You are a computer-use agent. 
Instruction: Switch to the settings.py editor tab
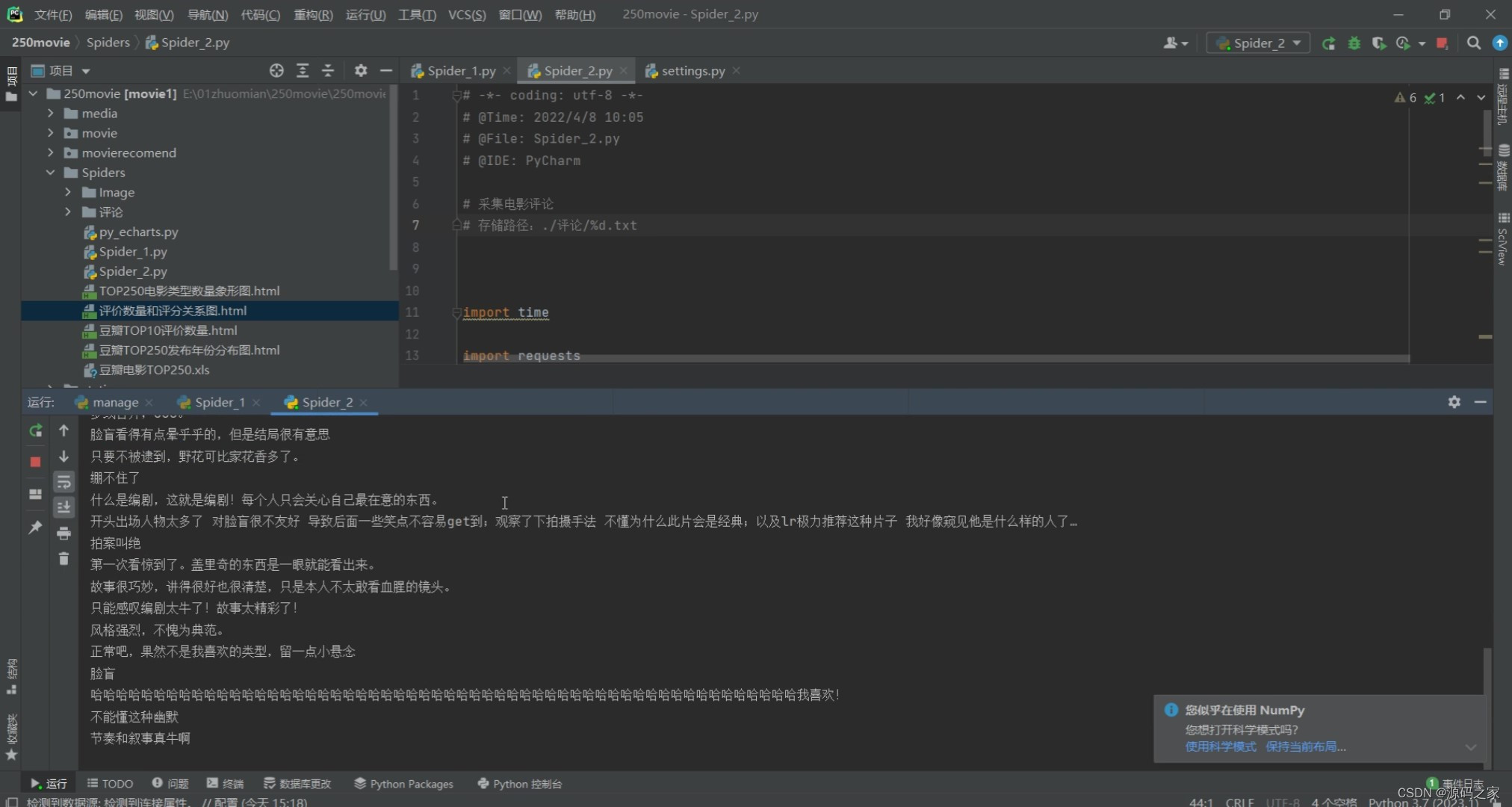pyautogui.click(x=693, y=71)
